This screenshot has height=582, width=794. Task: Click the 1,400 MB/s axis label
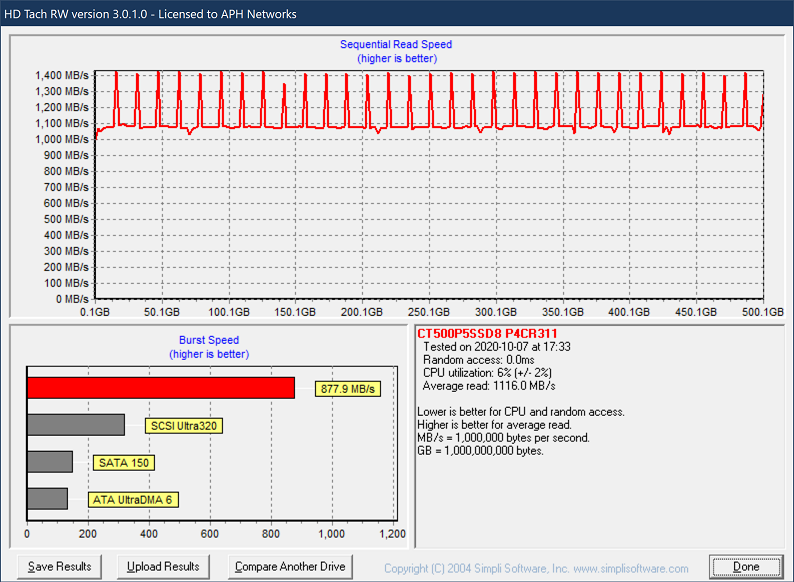tap(62, 75)
